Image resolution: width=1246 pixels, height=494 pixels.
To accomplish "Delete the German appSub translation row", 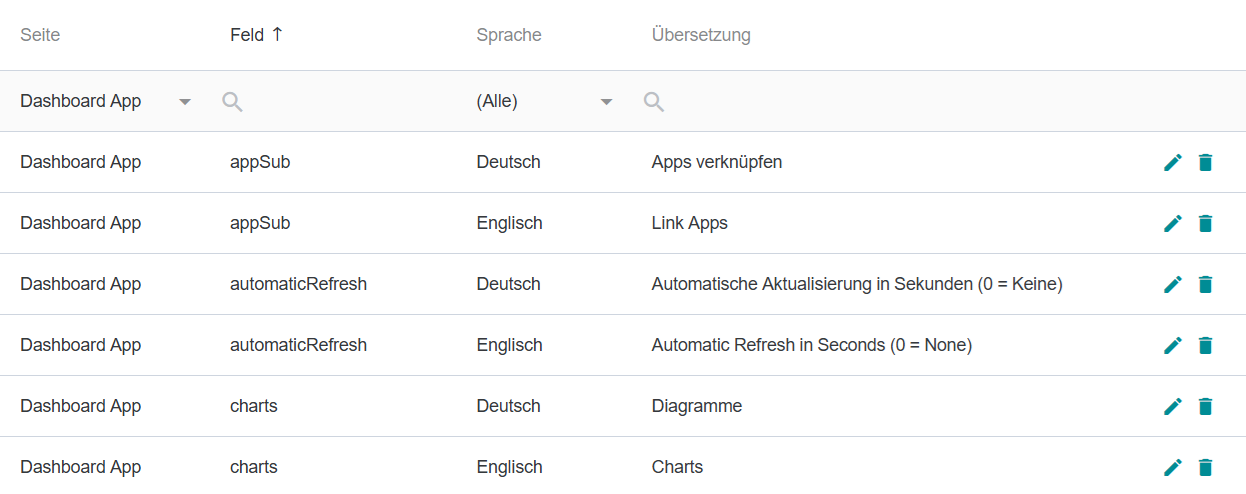I will pos(1205,162).
